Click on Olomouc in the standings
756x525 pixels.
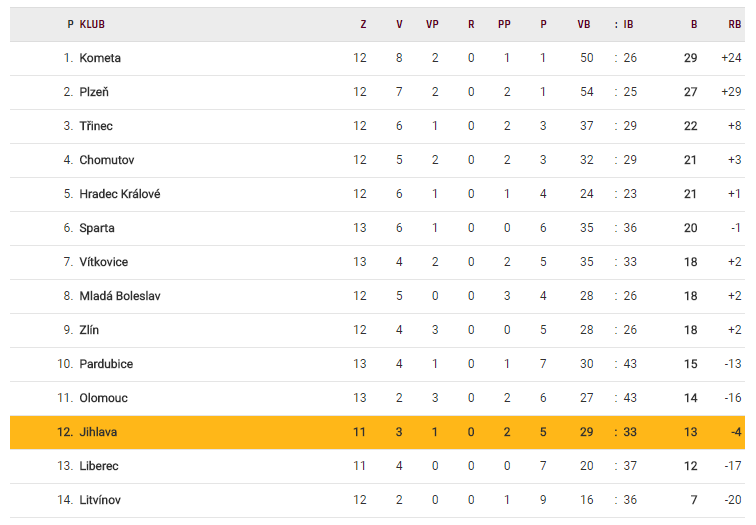[104, 398]
